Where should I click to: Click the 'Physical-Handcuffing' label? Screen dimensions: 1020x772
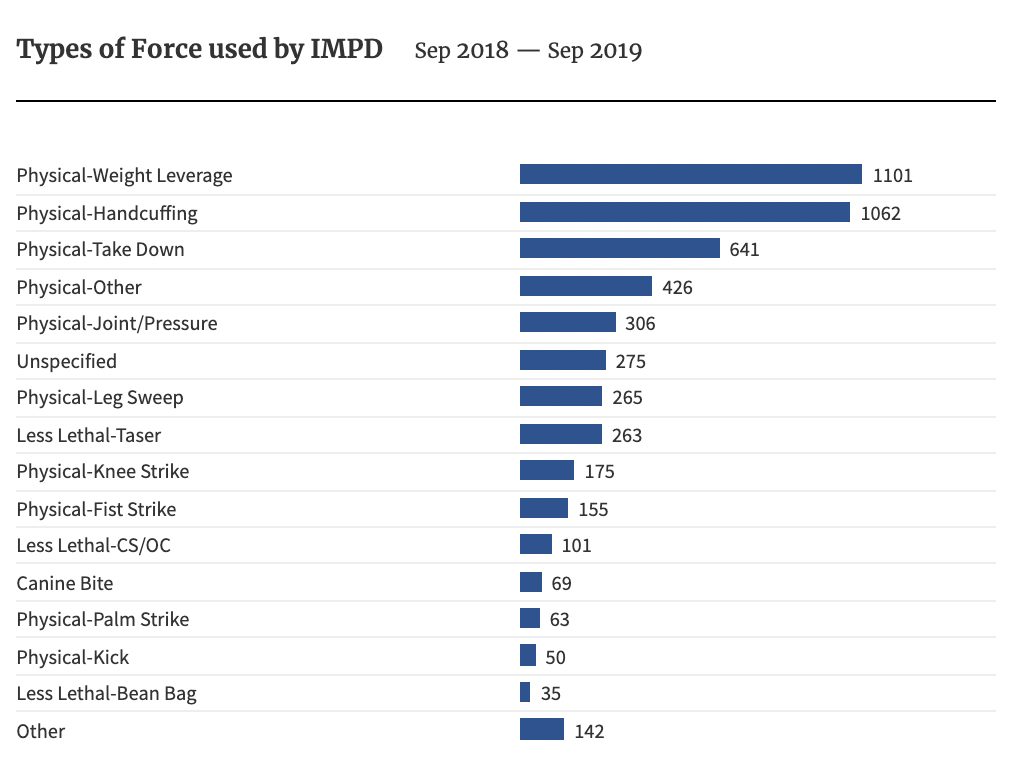point(107,213)
